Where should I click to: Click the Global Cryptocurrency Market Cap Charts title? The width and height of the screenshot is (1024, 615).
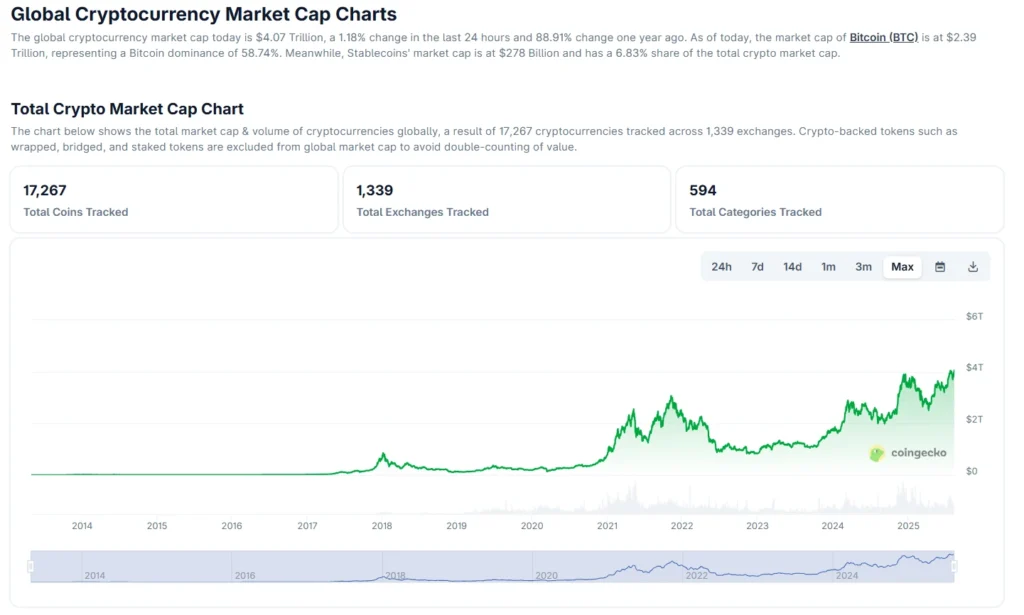click(203, 14)
